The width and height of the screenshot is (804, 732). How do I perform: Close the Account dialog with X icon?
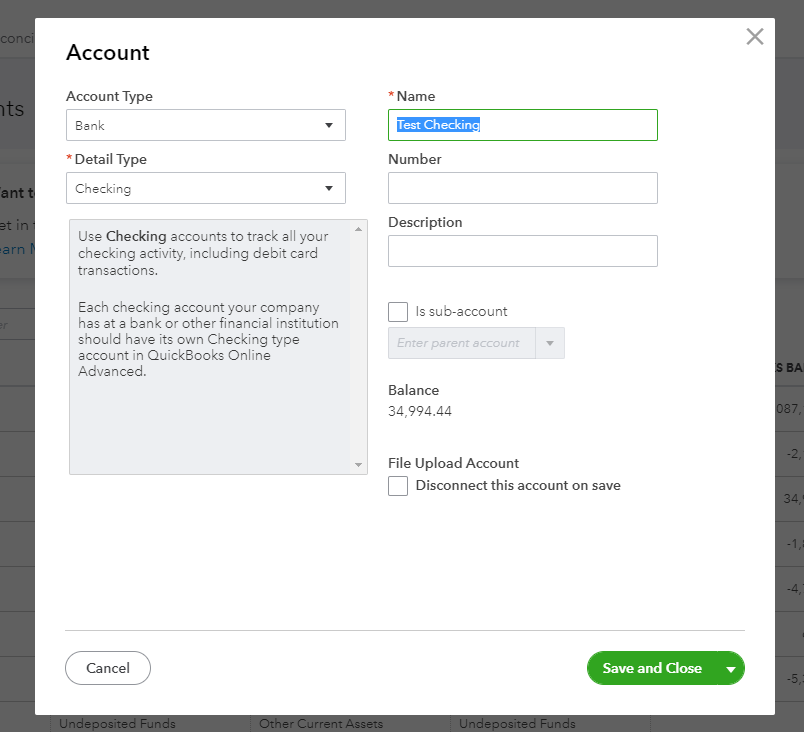(755, 37)
